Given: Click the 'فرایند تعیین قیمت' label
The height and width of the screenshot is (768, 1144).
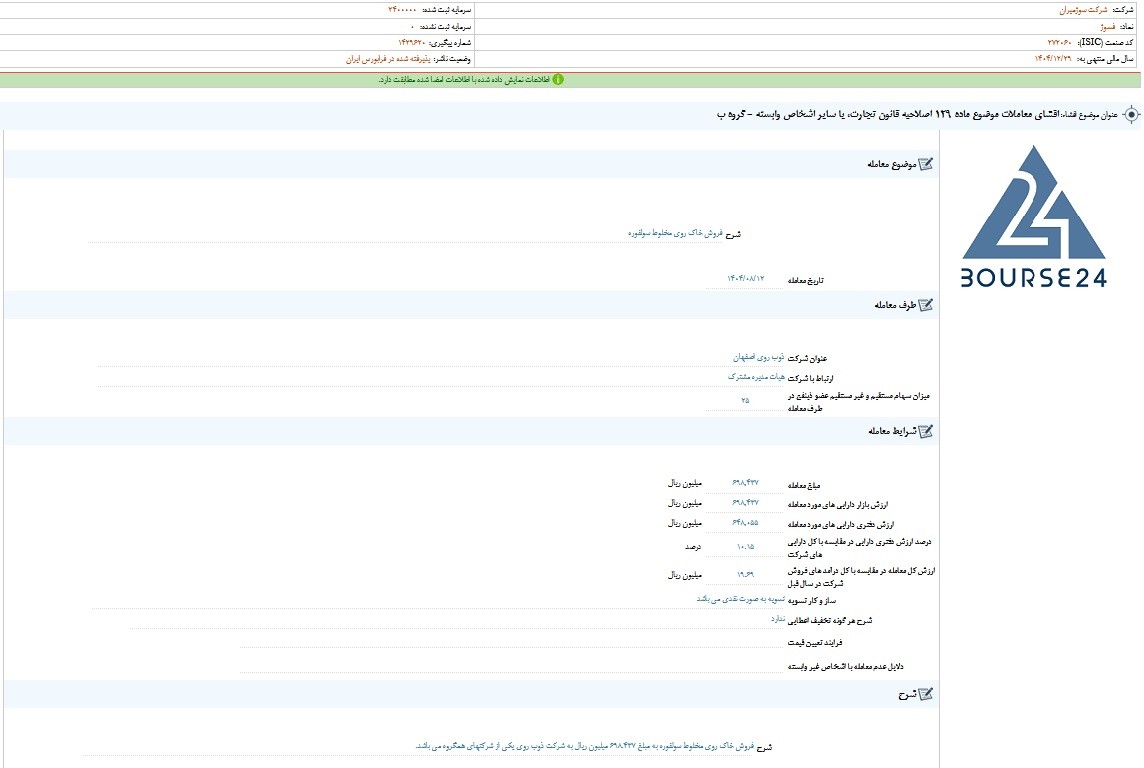Looking at the screenshot, I should pyautogui.click(x=815, y=643).
